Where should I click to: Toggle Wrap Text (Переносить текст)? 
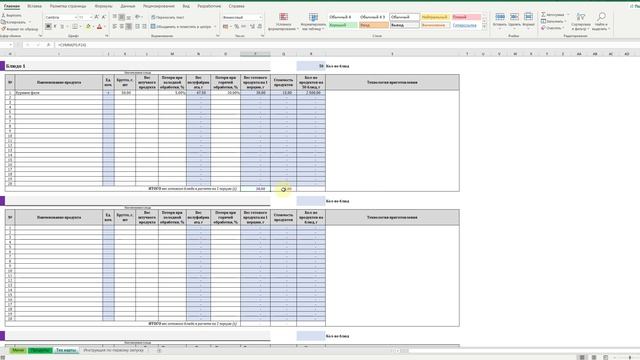(167, 17)
